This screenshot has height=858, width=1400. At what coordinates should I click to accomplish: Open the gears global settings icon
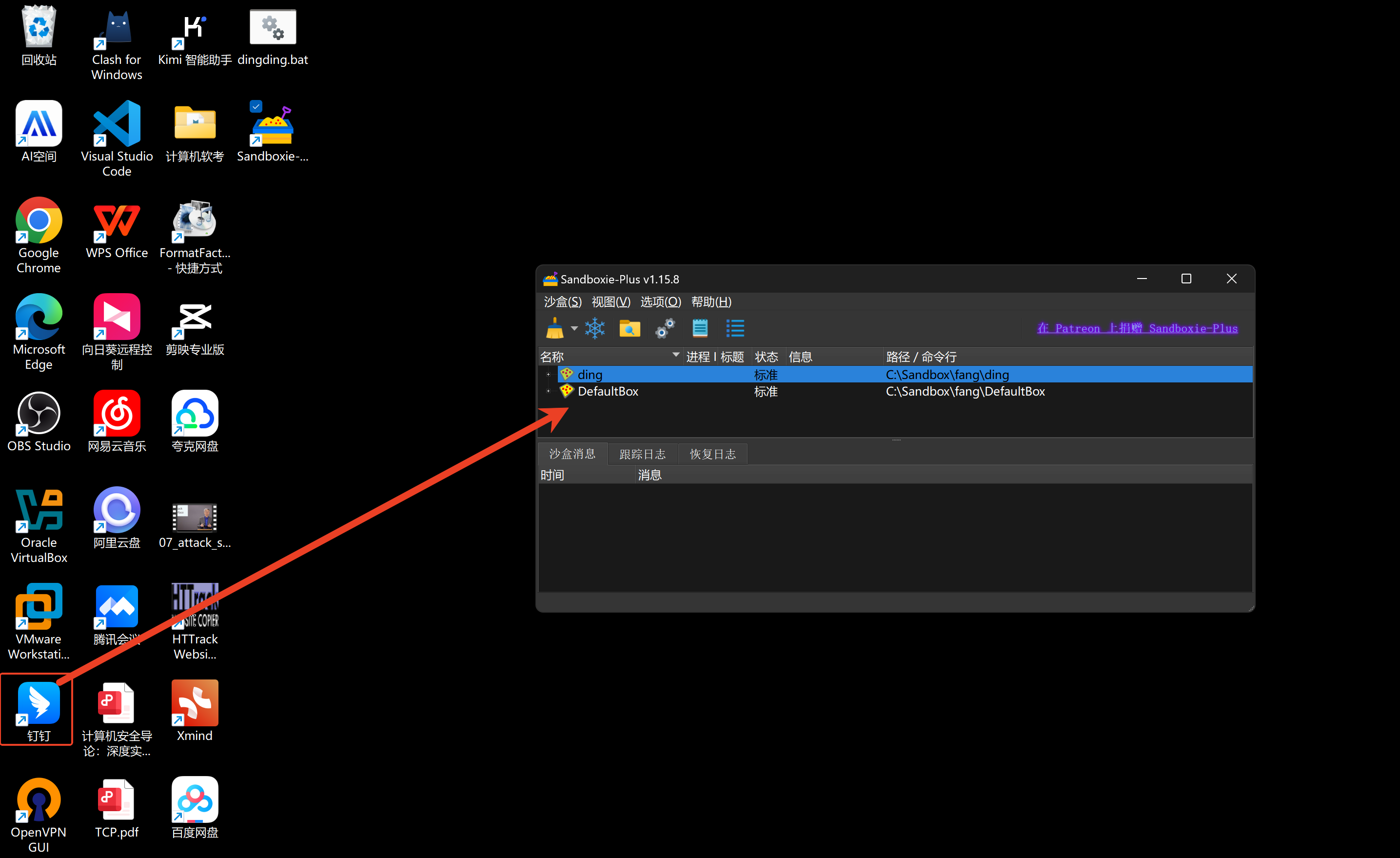coord(664,328)
